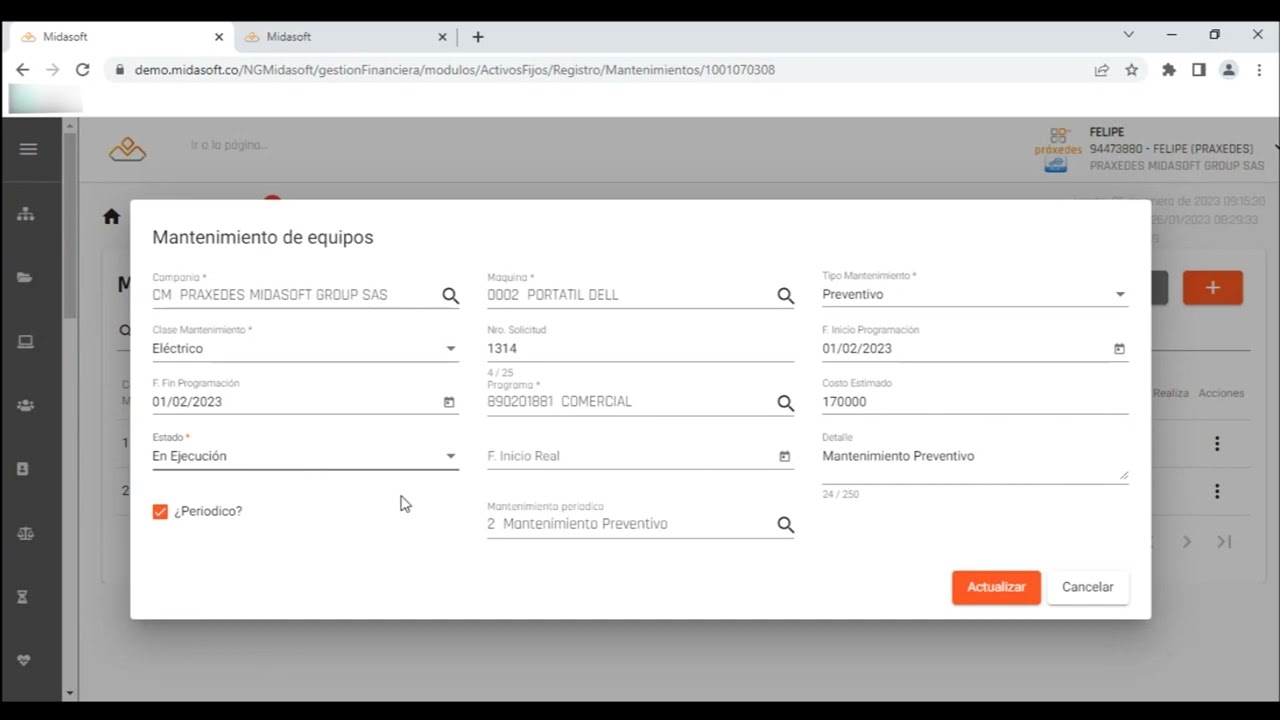Click the Mantenimiento de equipos title

tap(263, 238)
